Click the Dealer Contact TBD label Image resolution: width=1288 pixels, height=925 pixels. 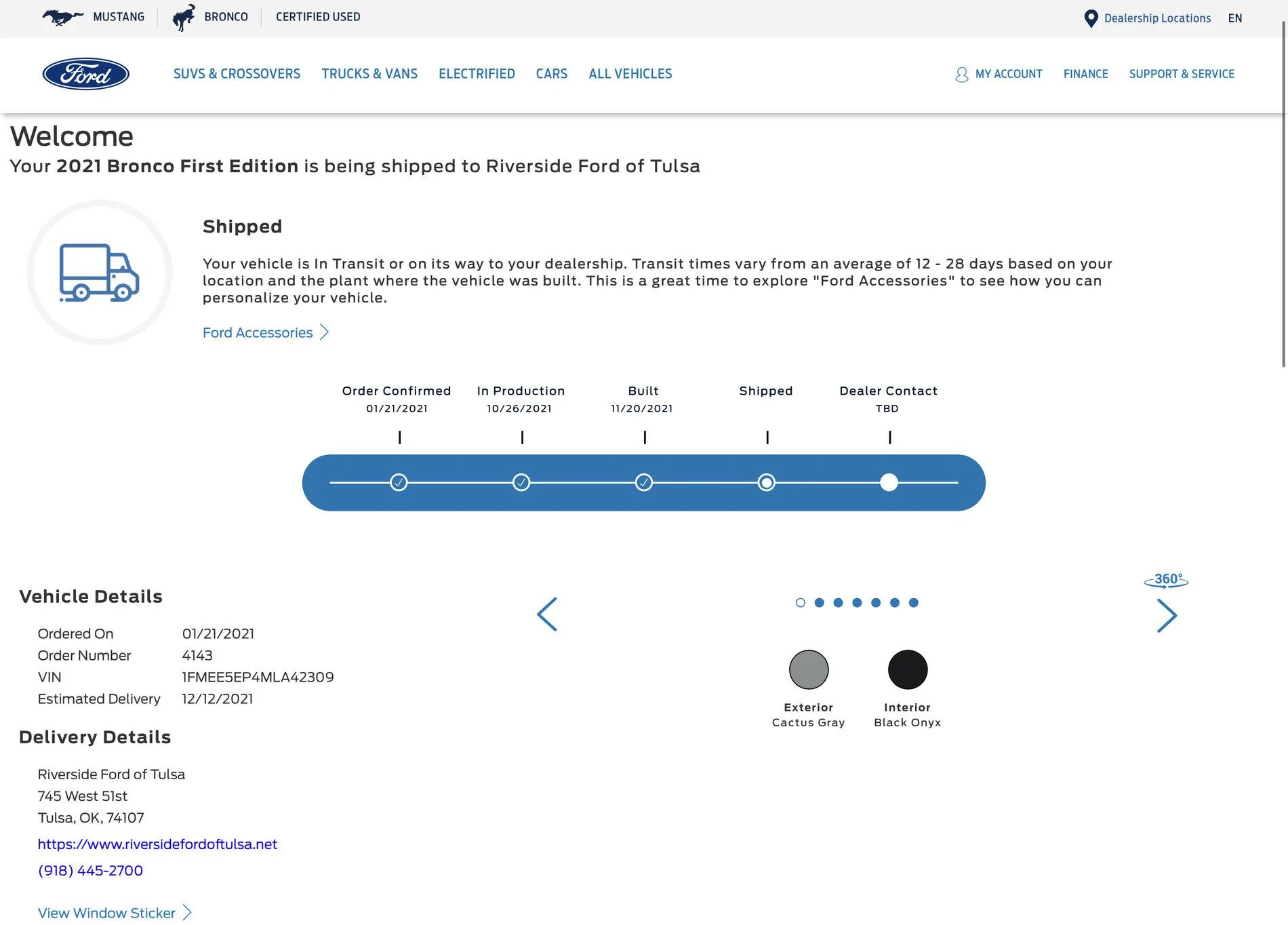click(x=887, y=408)
